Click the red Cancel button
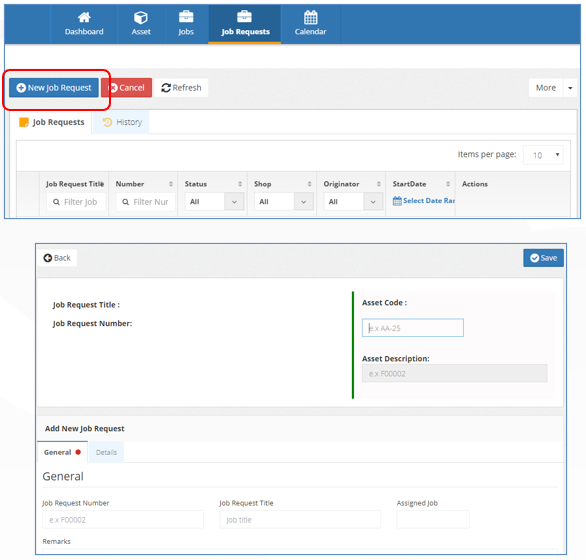Screen dimensions: 586x560 tap(127, 88)
